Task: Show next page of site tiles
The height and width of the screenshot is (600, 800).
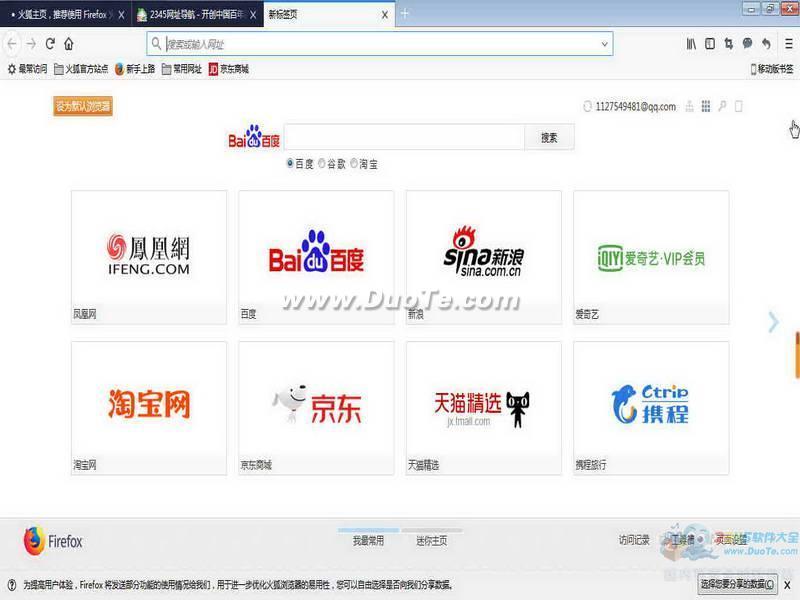Action: click(773, 322)
